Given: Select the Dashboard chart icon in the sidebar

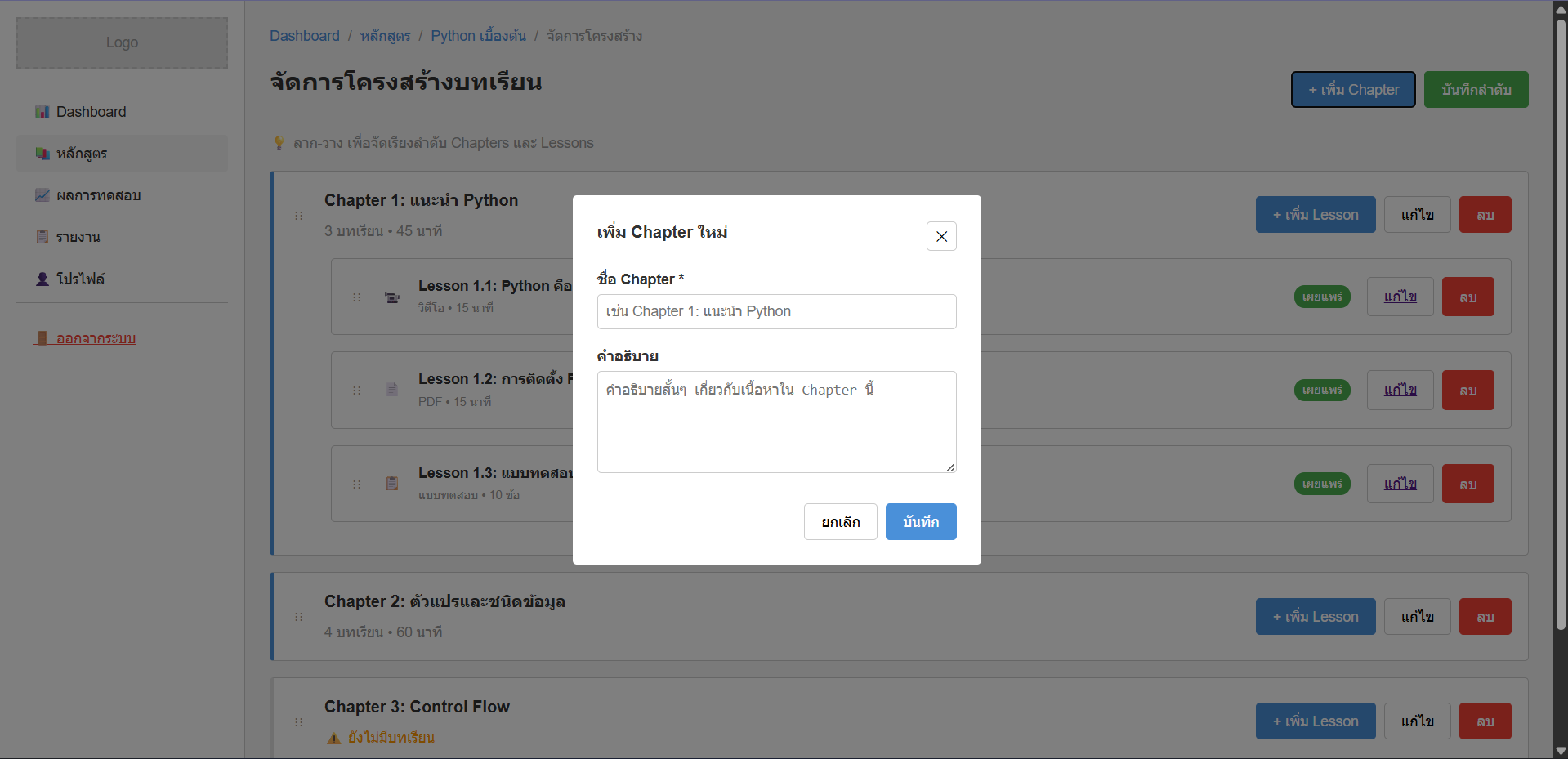Looking at the screenshot, I should (42, 111).
